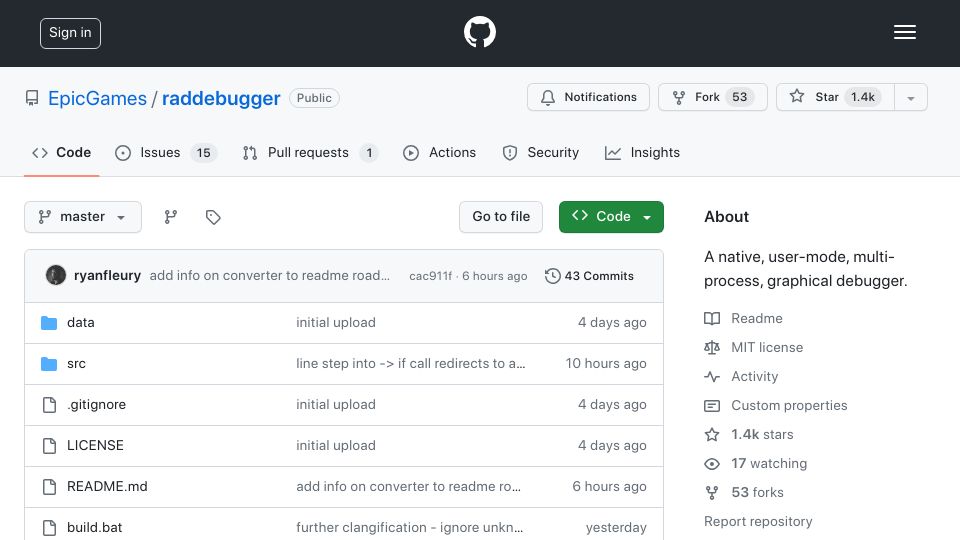Open the ryanfleury author link
The image size is (960, 540).
107,276
